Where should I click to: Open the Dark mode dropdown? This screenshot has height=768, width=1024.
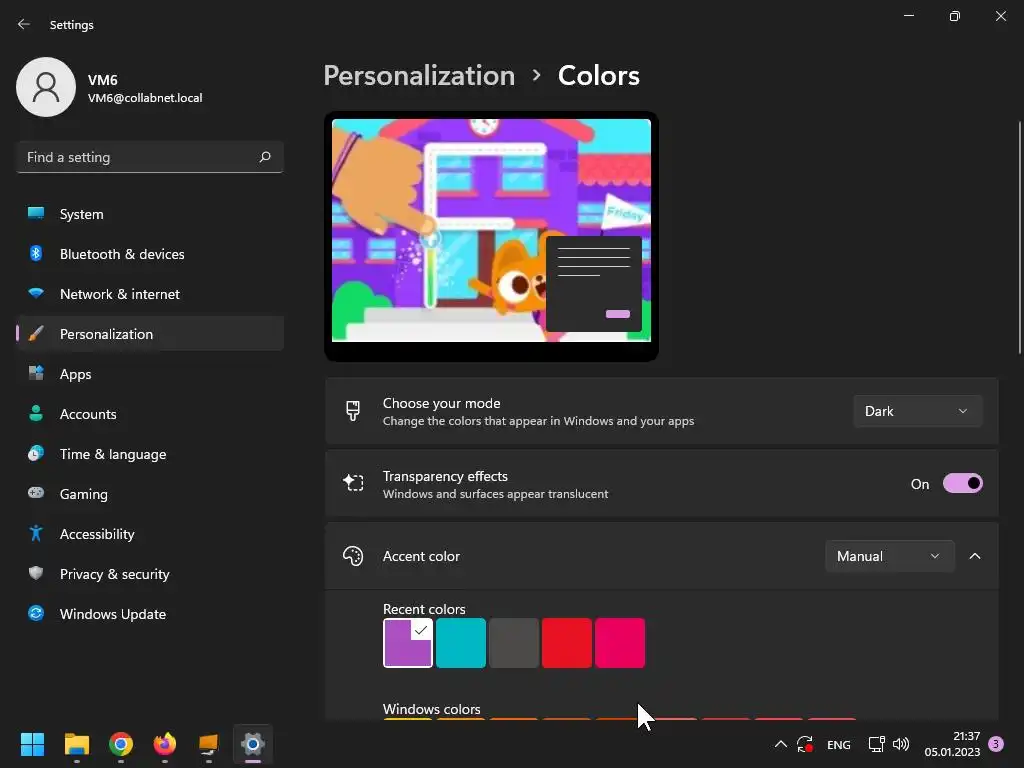pos(918,411)
